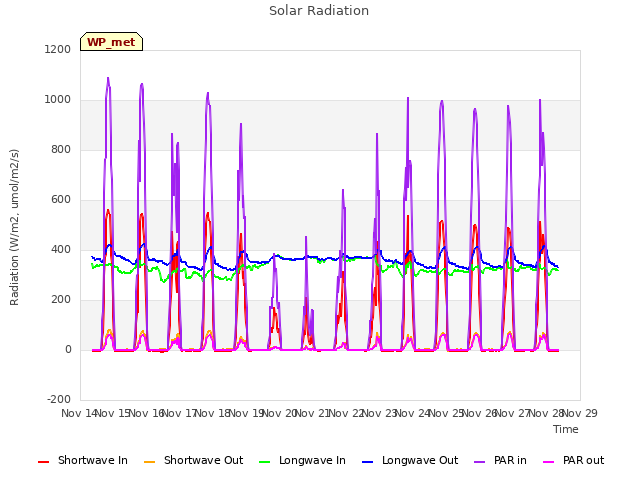The image size is (640, 480).
Task: Click the Solar Radiation chart title
Action: click(x=319, y=11)
